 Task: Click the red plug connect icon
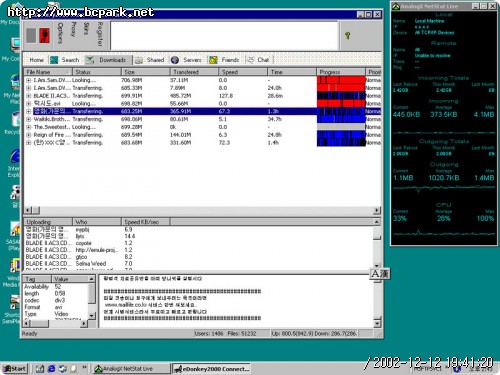(x=44, y=35)
